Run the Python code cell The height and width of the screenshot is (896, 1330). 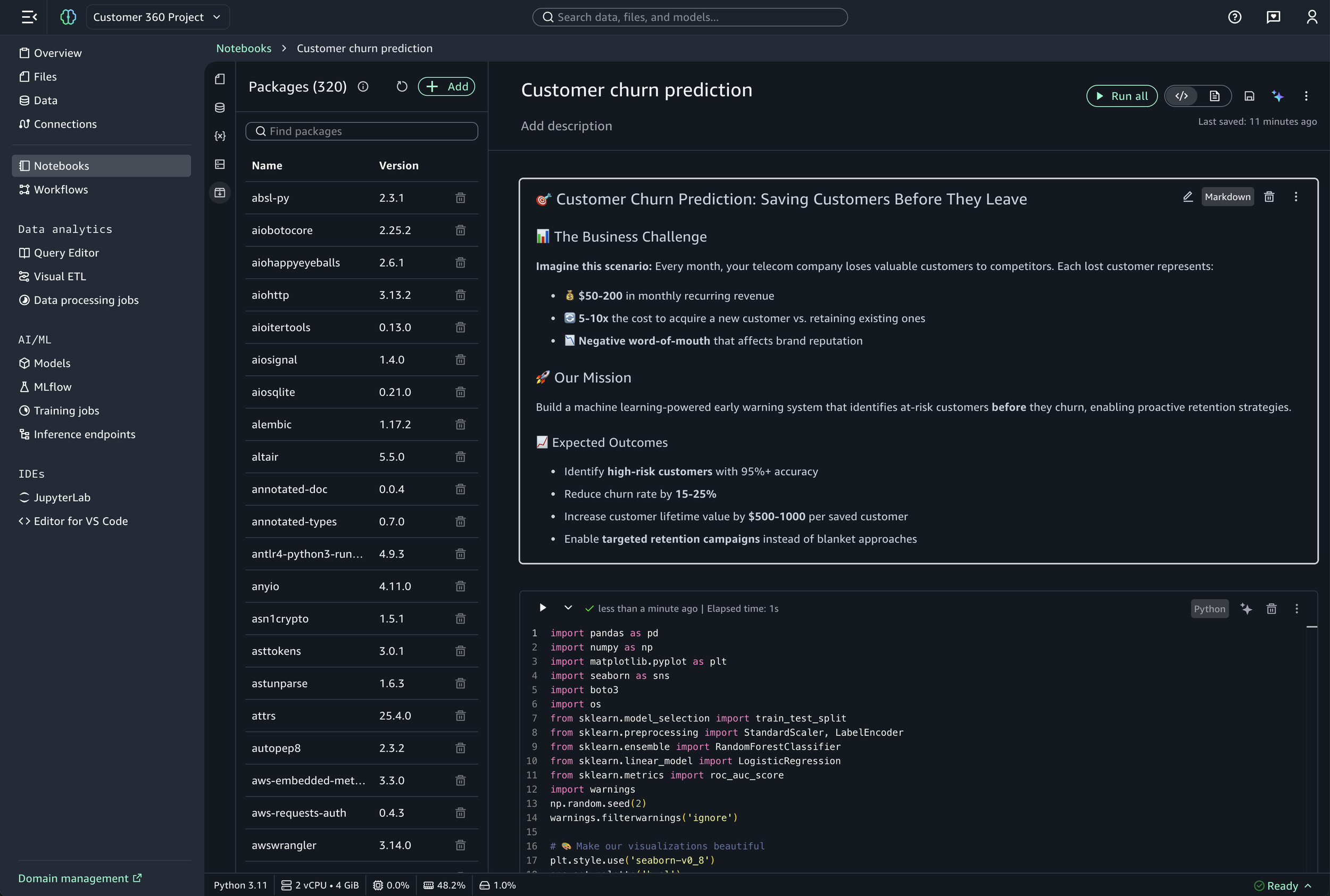click(x=542, y=608)
